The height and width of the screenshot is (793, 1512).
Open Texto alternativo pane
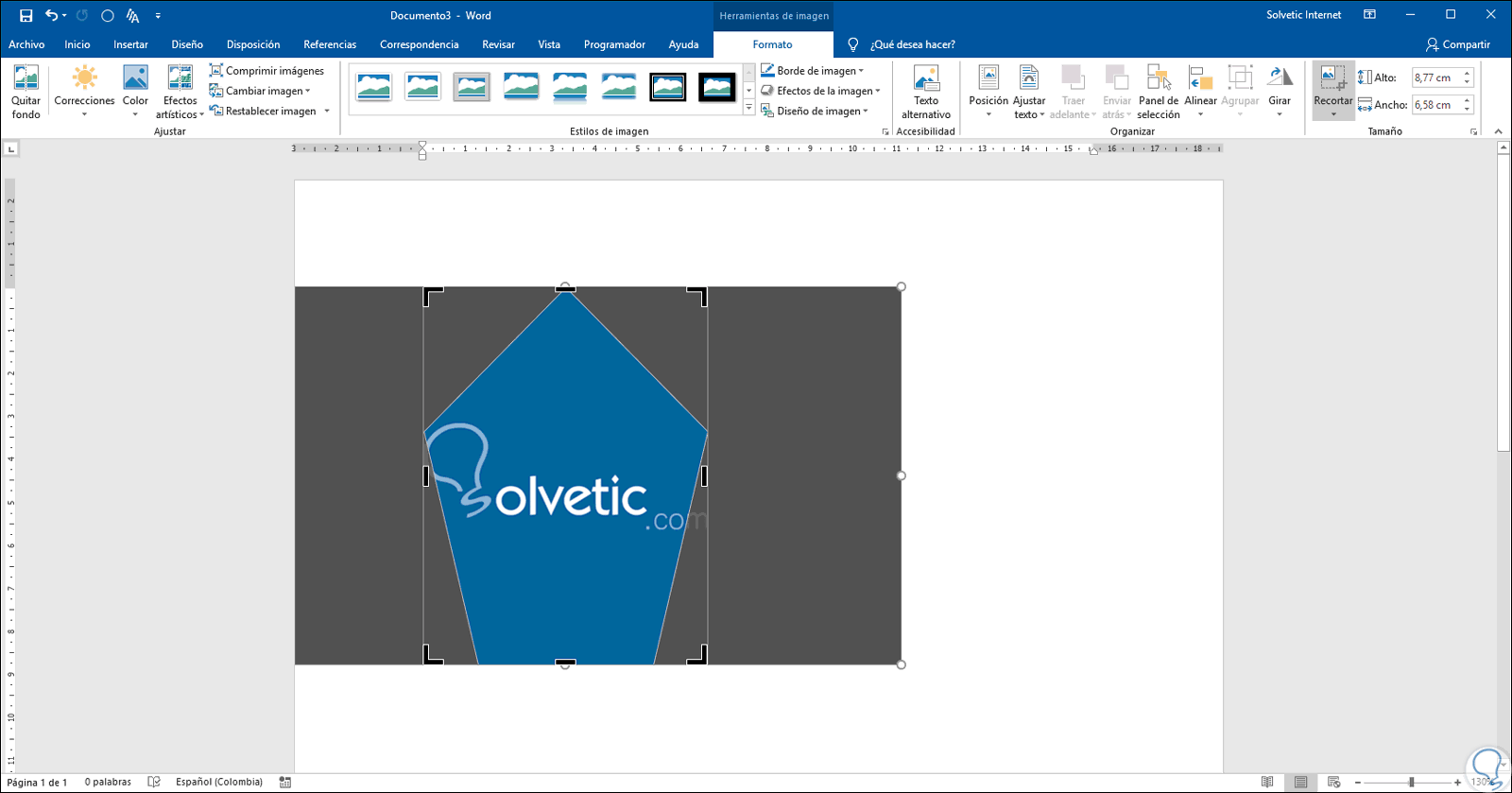click(x=926, y=92)
